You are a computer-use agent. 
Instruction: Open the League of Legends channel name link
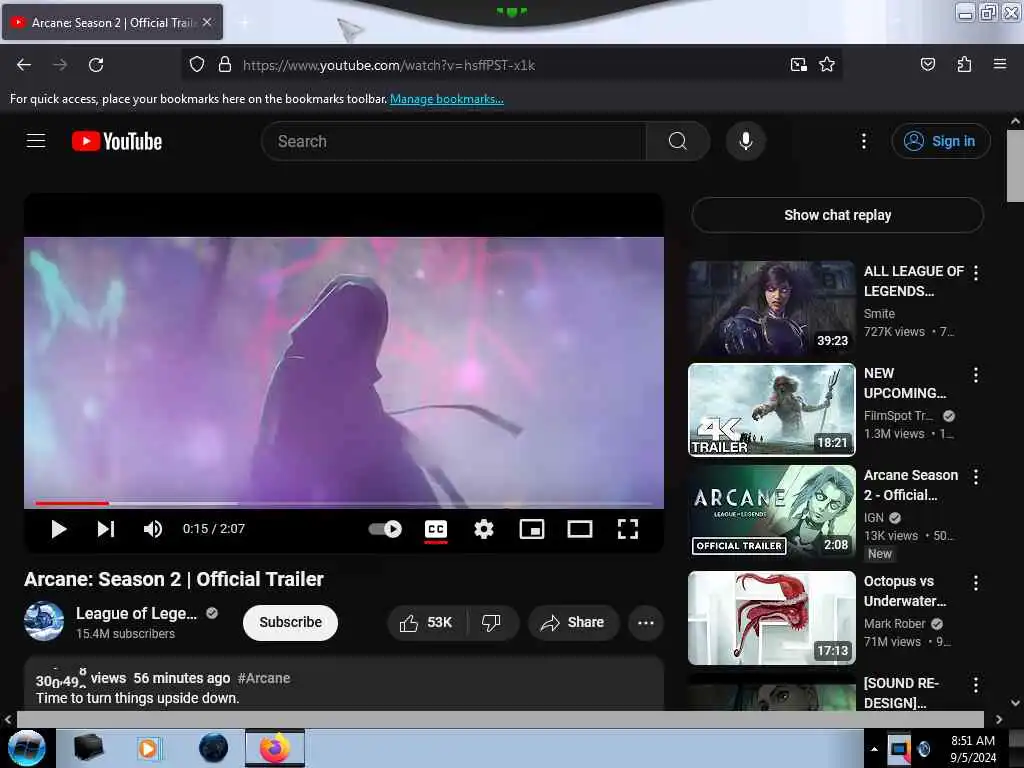pos(136,613)
